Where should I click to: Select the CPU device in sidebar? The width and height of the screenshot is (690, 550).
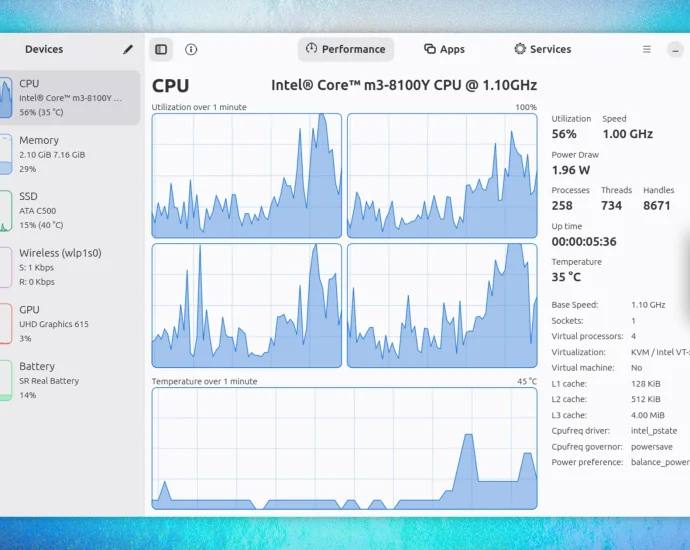click(x=70, y=98)
